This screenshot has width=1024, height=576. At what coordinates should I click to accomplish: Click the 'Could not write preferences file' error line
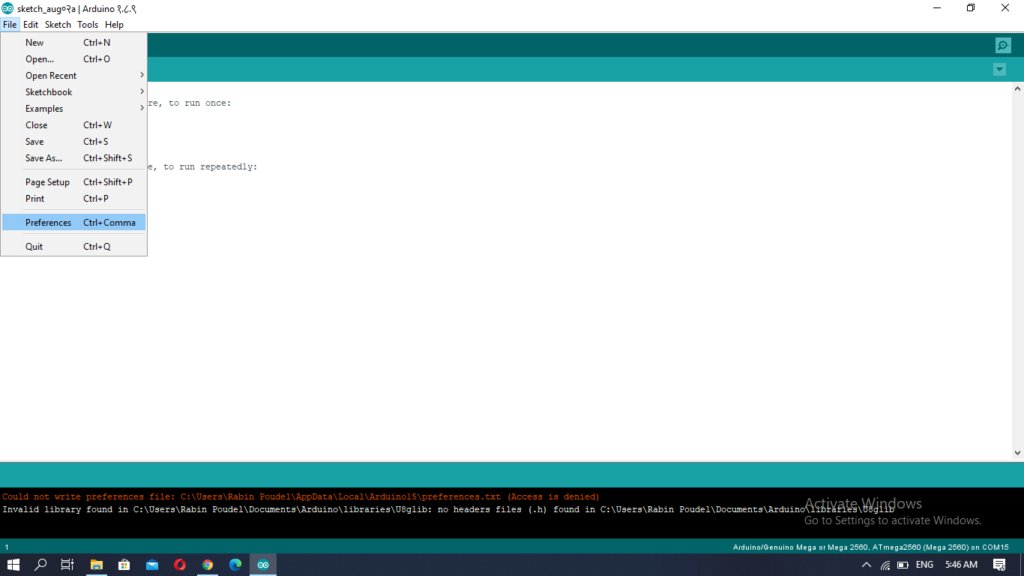click(300, 497)
